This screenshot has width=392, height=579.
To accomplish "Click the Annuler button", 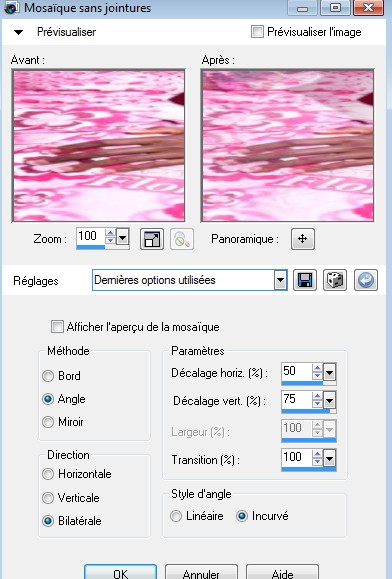I will click(201, 572).
